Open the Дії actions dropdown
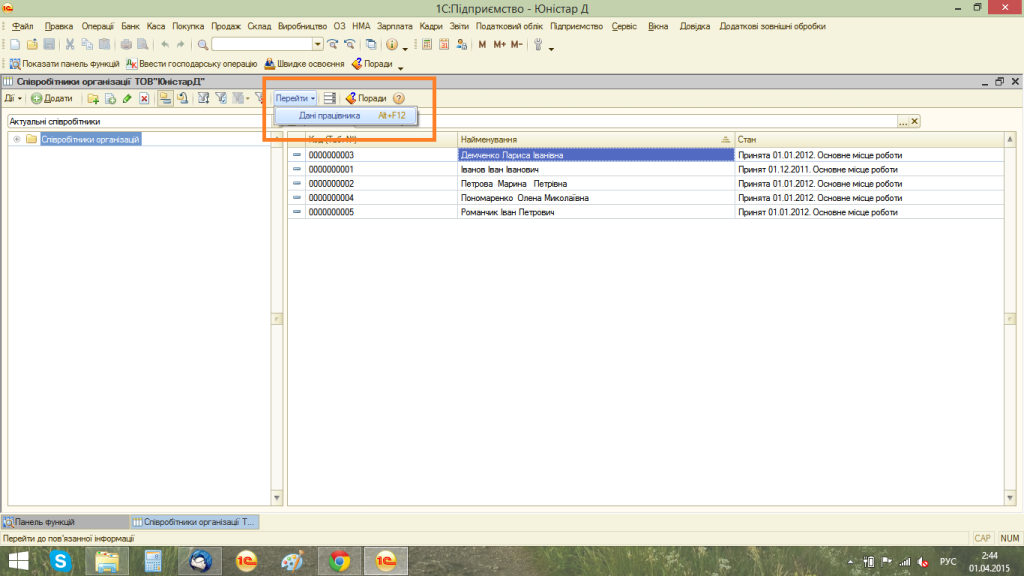 point(14,99)
